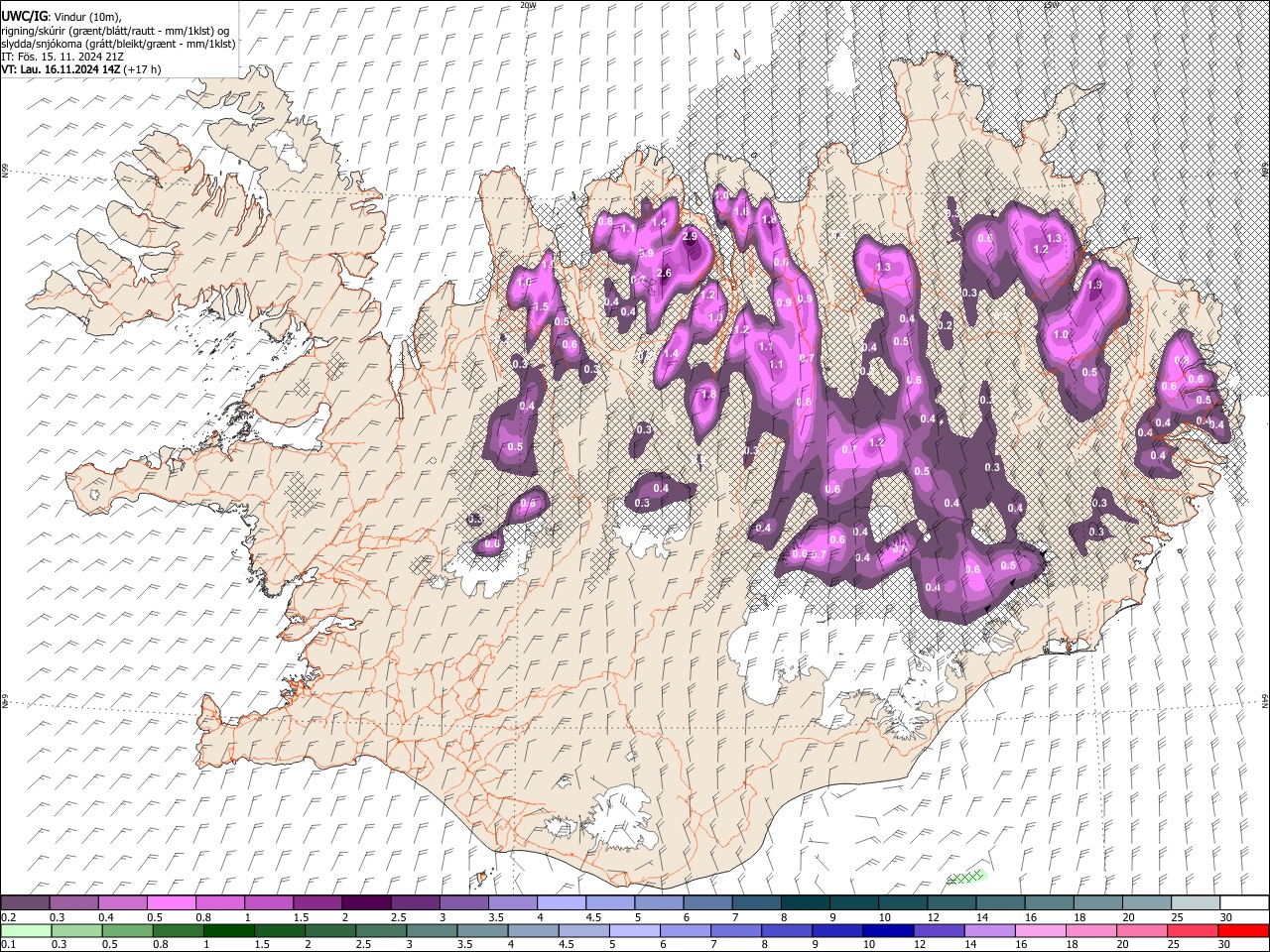Click the 2.9 precipitation value on the map

(x=691, y=238)
